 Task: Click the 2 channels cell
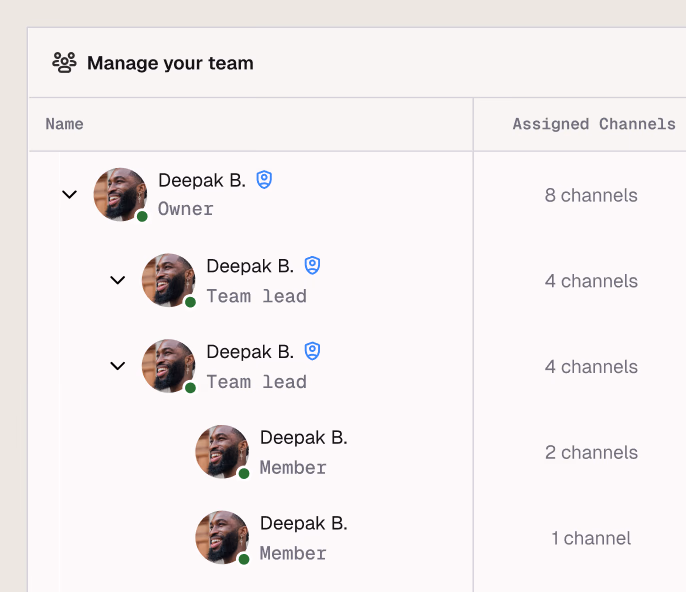pyautogui.click(x=591, y=453)
